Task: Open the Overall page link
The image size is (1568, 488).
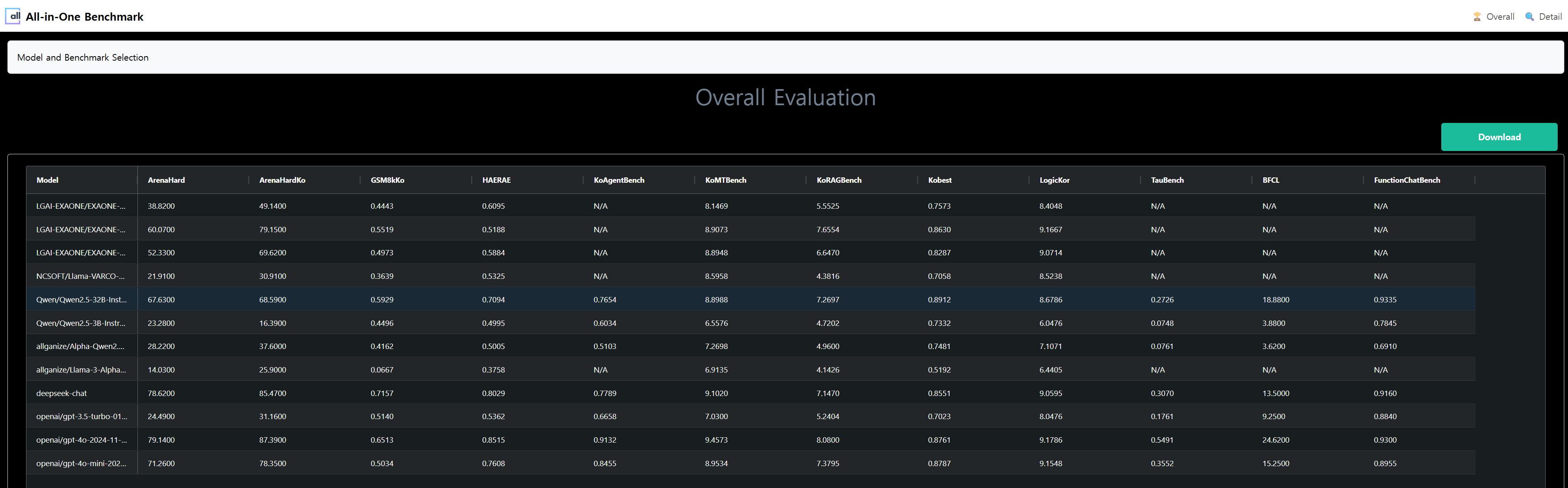Action: coord(1500,17)
